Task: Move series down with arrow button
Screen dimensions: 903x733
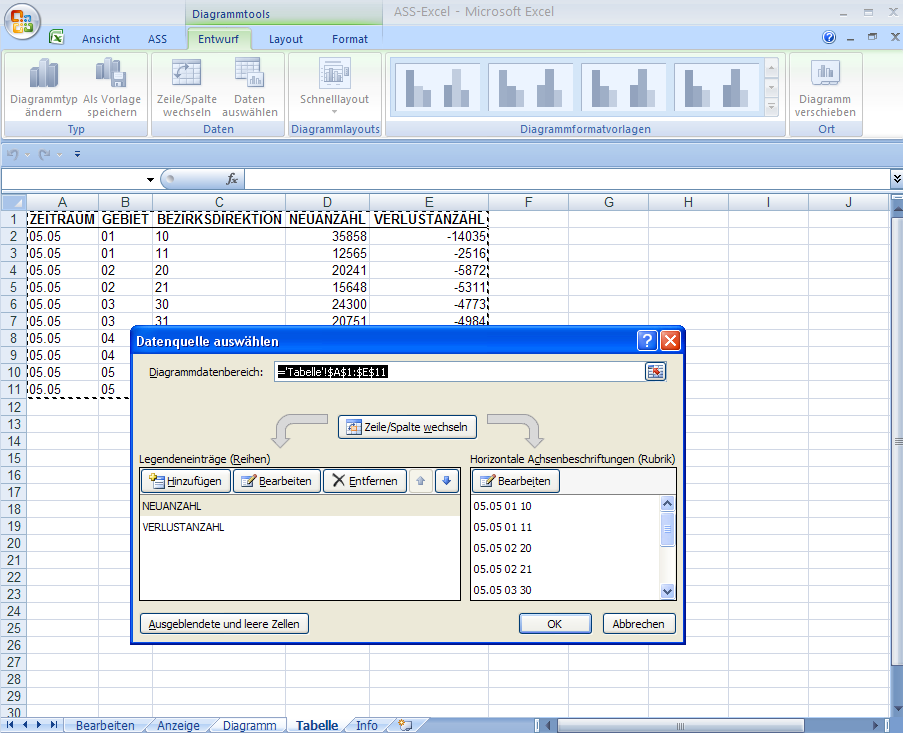Action: pyautogui.click(x=446, y=481)
